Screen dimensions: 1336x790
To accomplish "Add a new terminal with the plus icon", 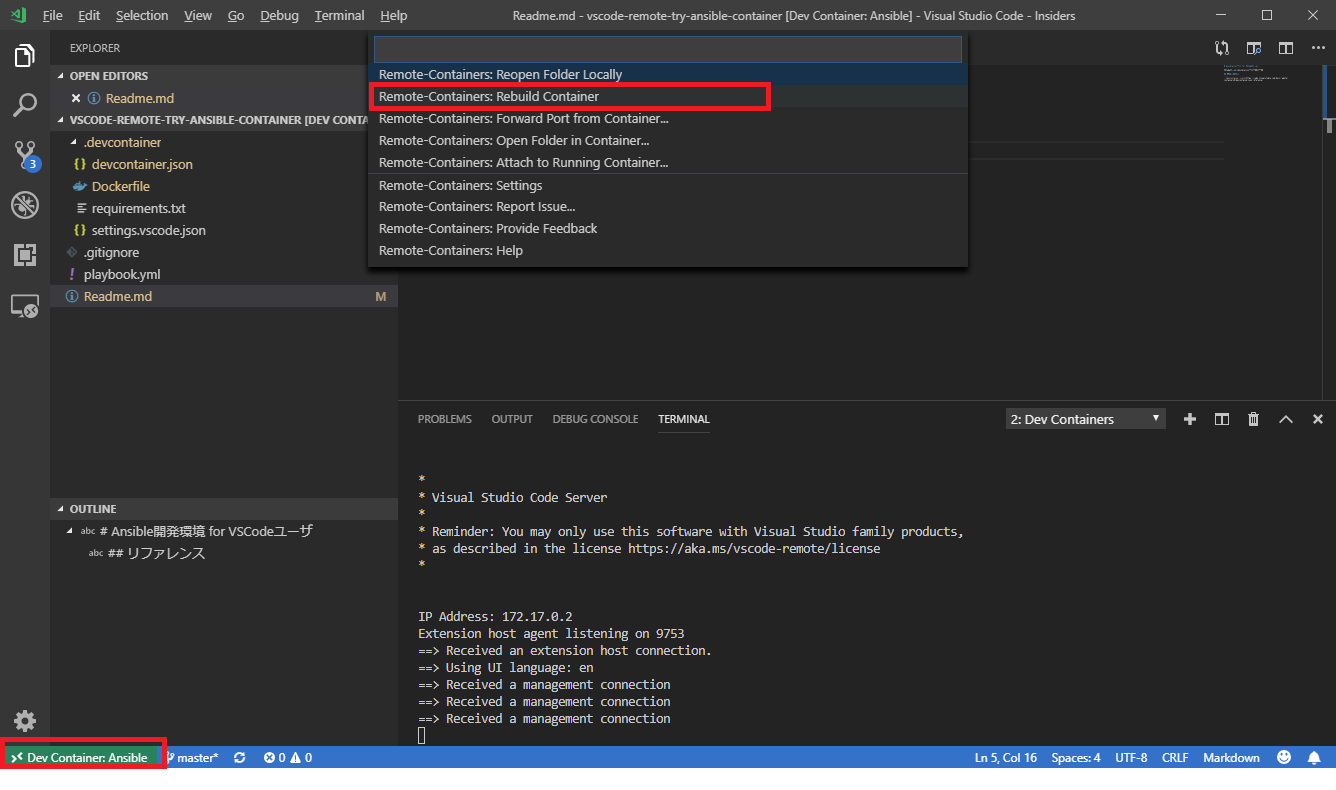I will point(1189,419).
